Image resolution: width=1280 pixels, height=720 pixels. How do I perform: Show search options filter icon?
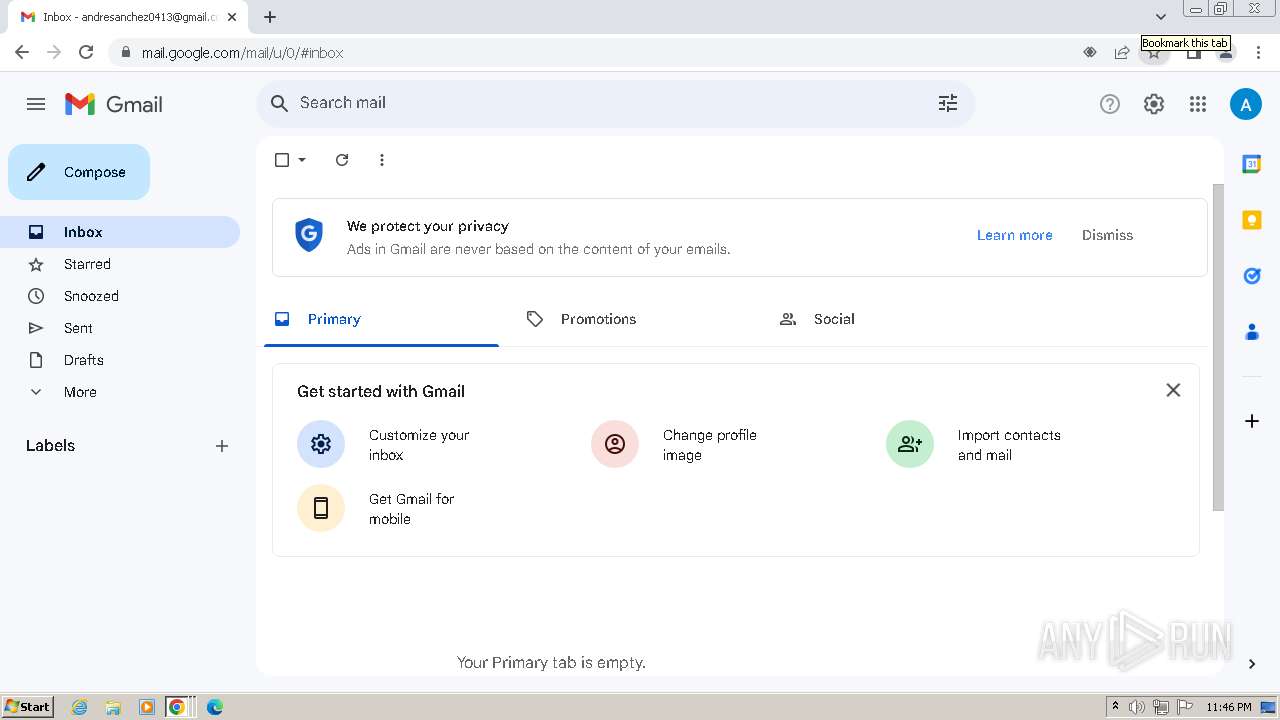pyautogui.click(x=948, y=103)
